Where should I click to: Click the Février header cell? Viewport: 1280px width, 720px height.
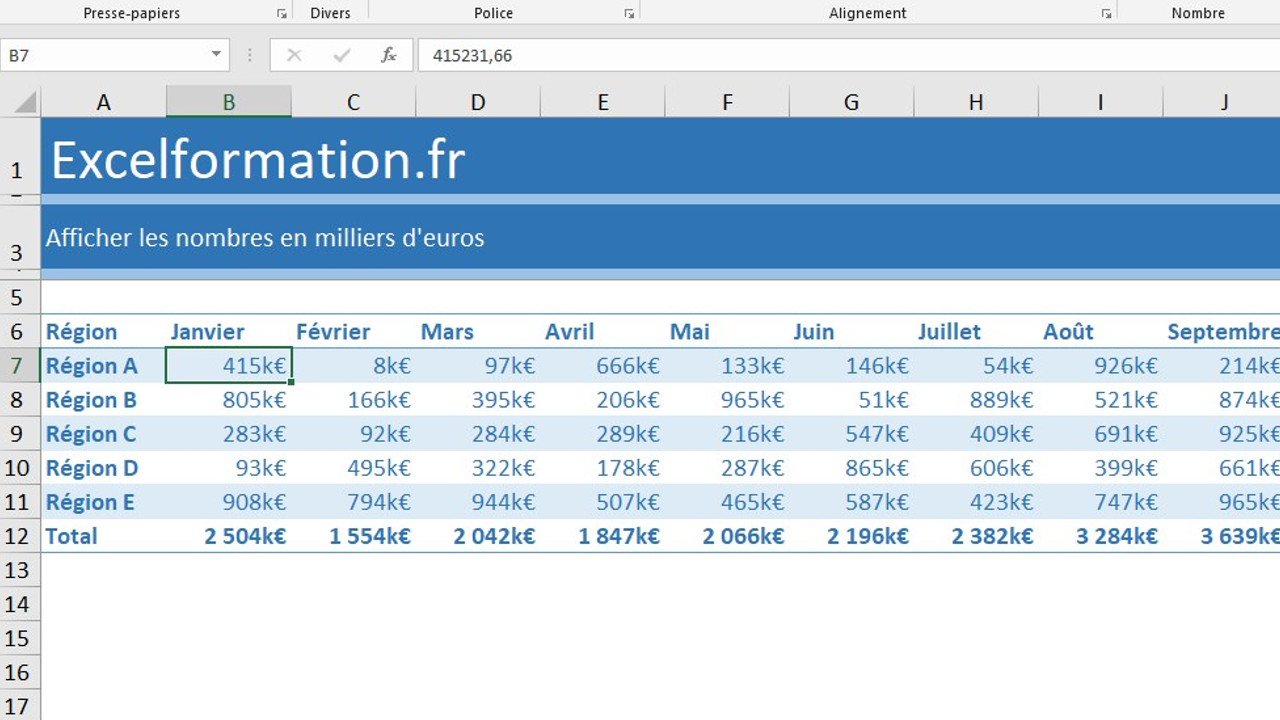pyautogui.click(x=353, y=332)
